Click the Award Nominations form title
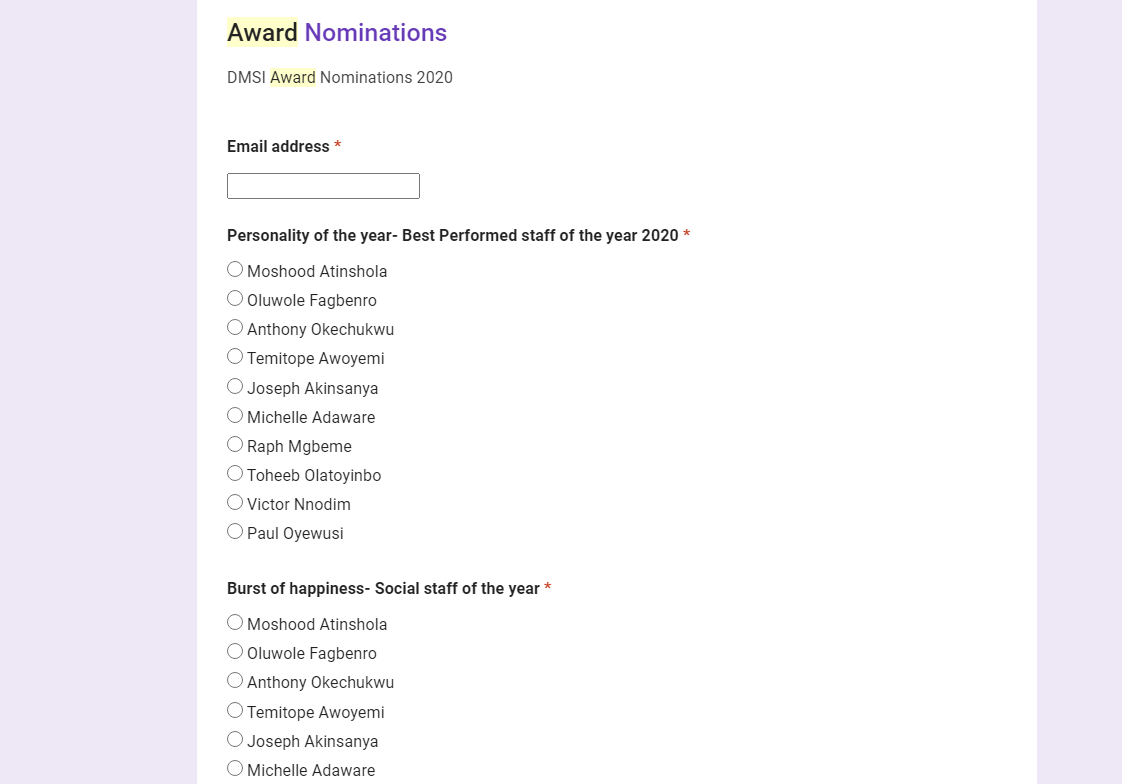The height and width of the screenshot is (784, 1122). 337,33
